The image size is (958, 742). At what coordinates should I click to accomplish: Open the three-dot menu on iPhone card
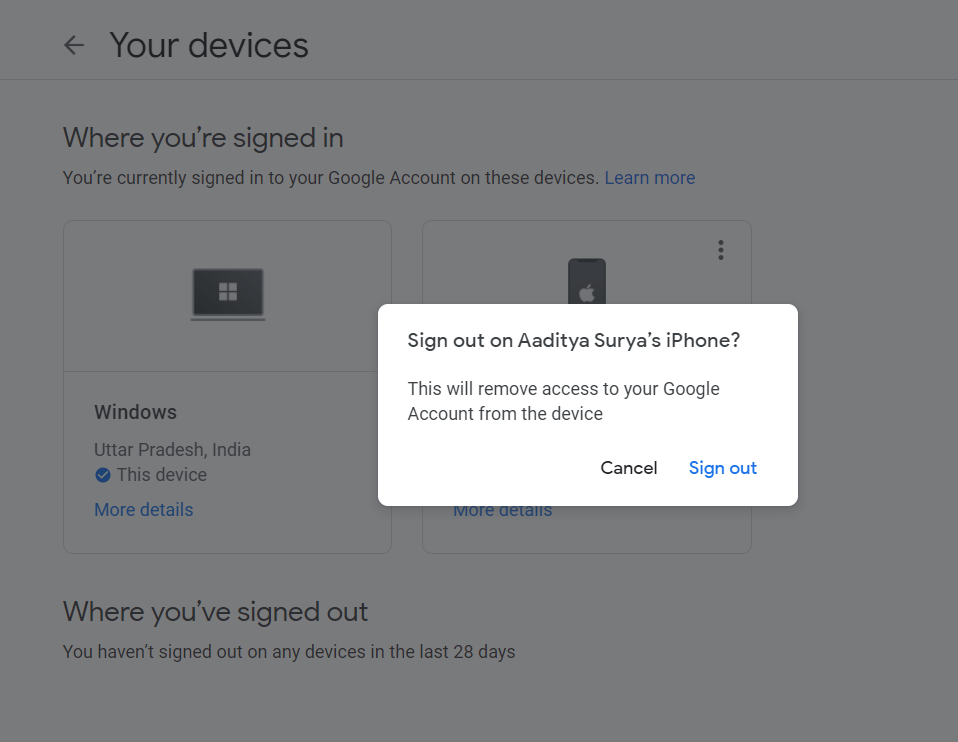[x=721, y=250]
